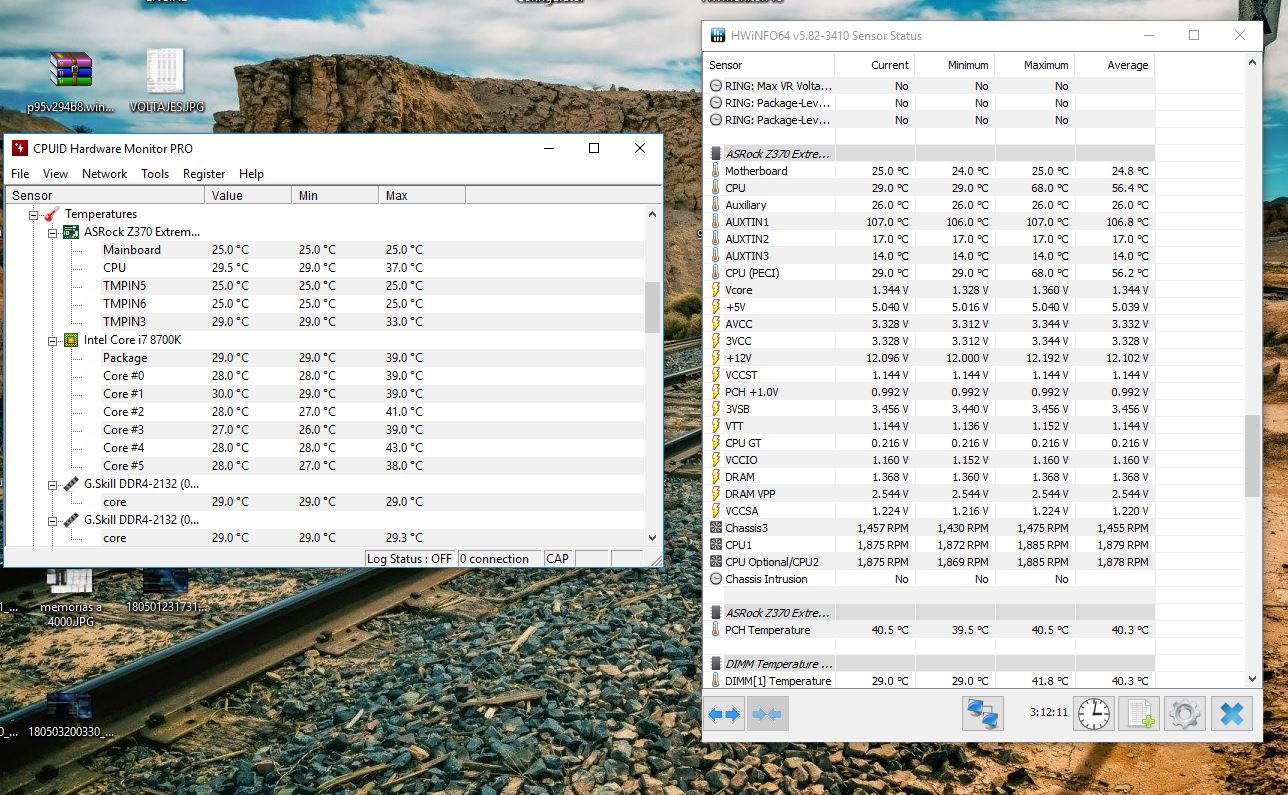Open the Tools menu in HWMonitor
Screen dimensions: 1288x795
(155, 174)
